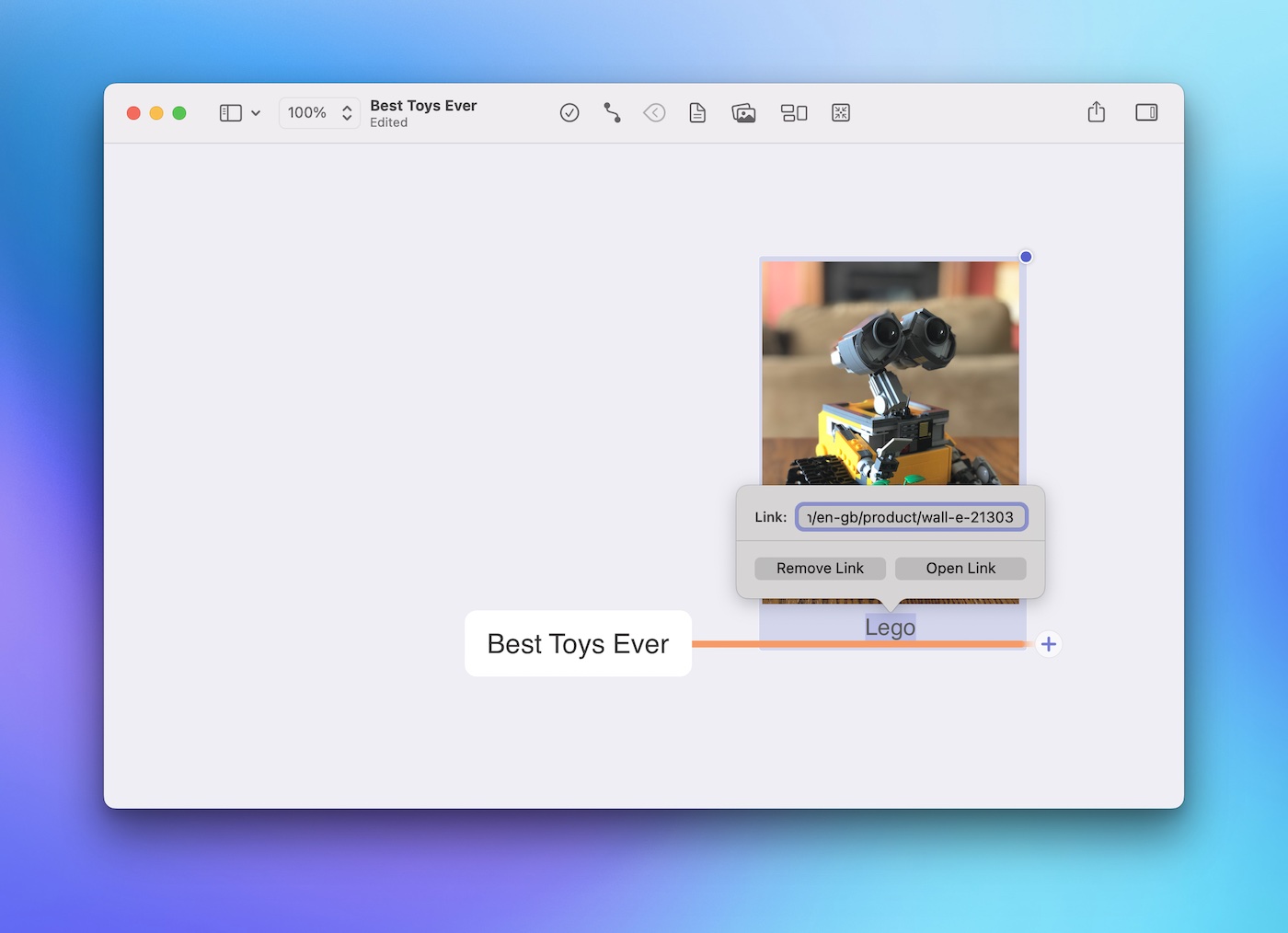
Task: Open the Share toolbar button
Action: pos(1096,112)
